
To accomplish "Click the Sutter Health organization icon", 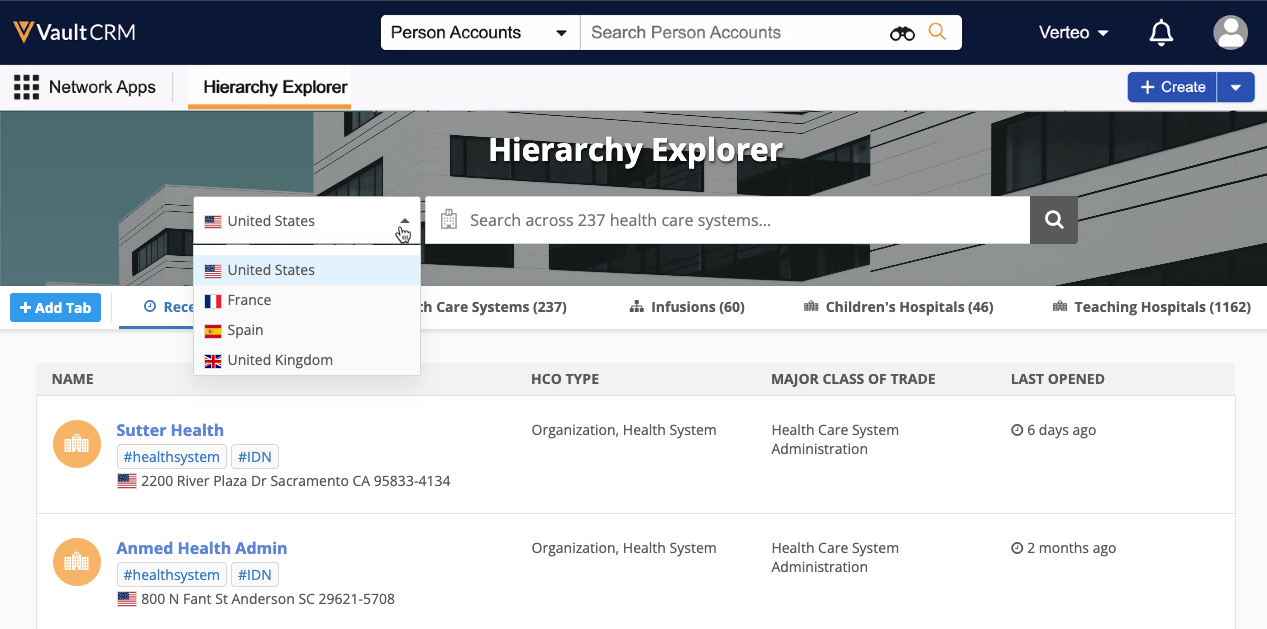I will 77,444.
